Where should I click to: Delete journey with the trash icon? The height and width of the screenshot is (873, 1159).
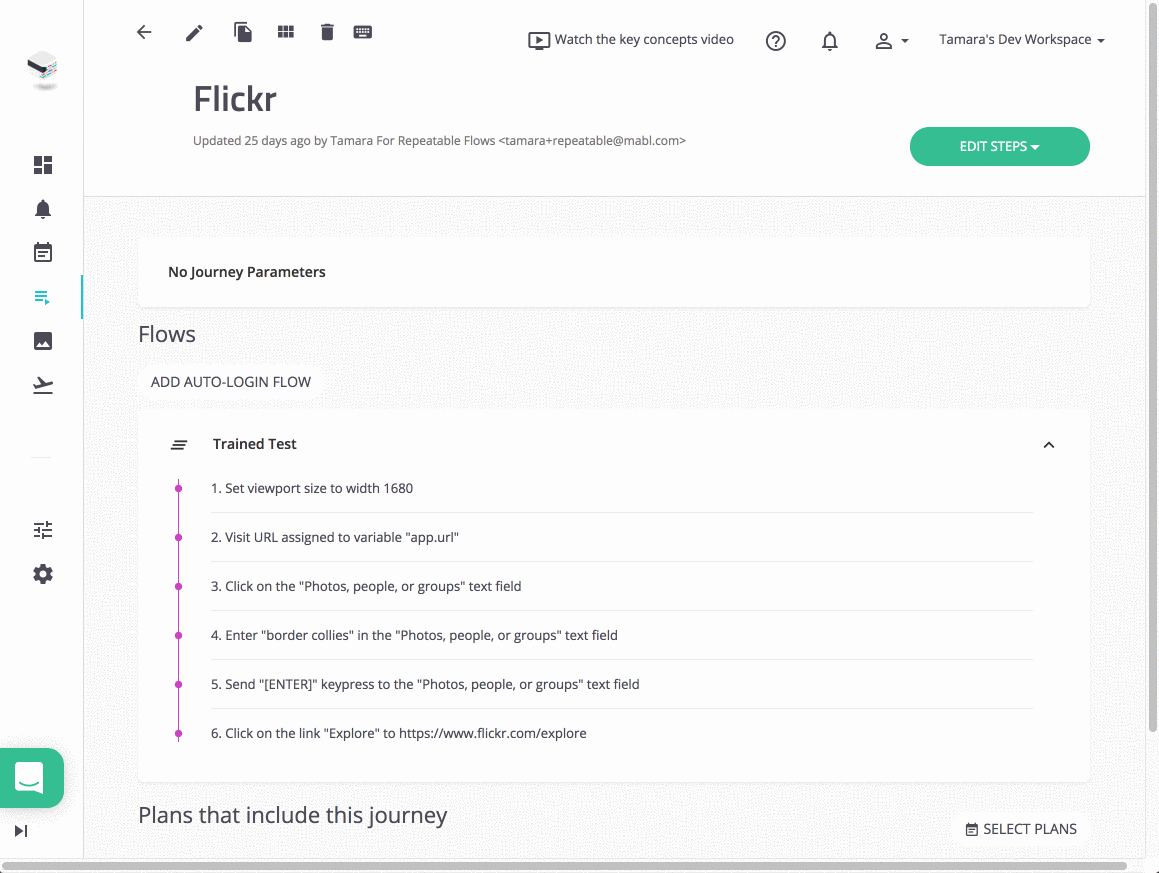pyautogui.click(x=327, y=32)
